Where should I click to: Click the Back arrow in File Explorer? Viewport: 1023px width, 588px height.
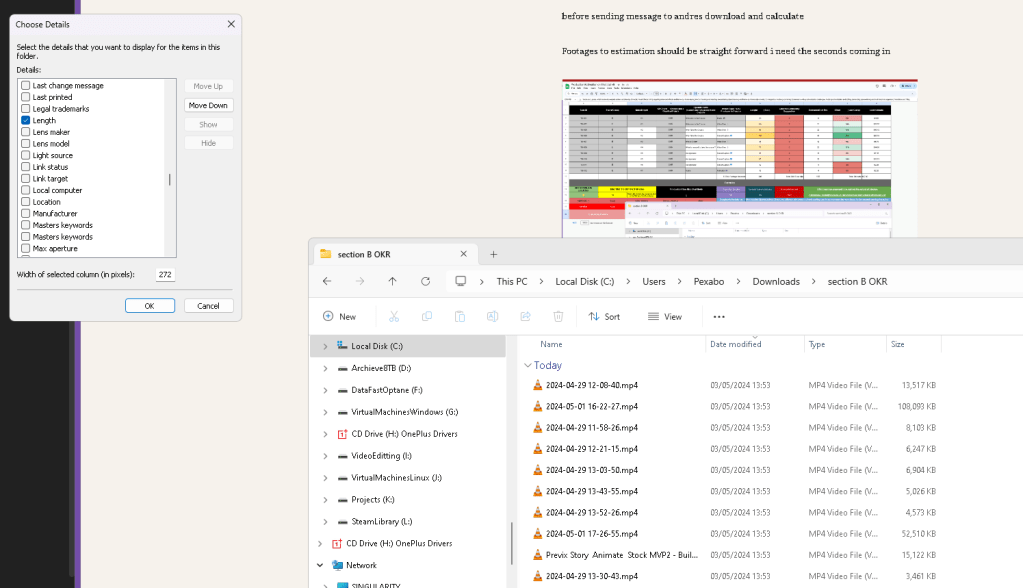coord(327,281)
